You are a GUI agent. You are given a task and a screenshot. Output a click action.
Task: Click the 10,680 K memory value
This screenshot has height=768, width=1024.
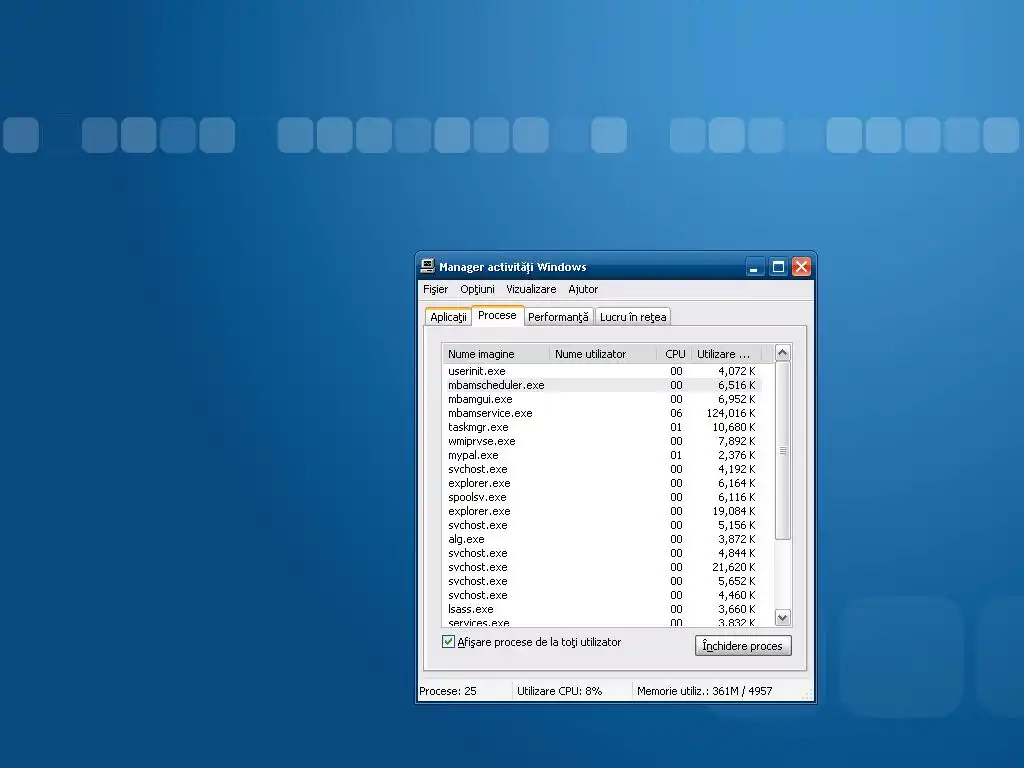pyautogui.click(x=733, y=426)
